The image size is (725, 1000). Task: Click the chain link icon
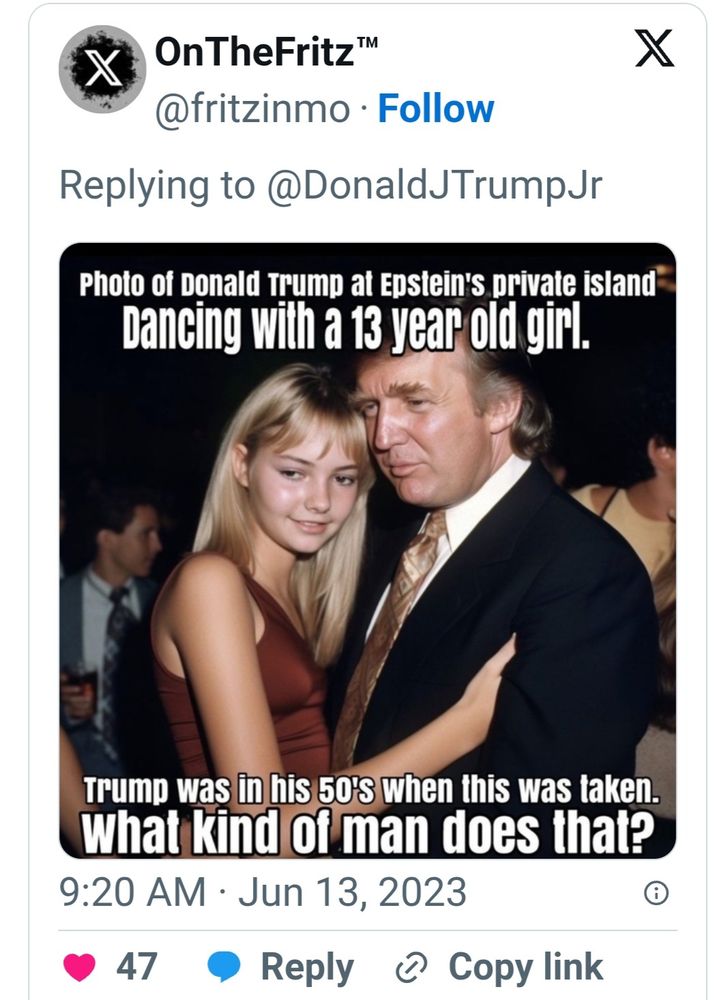411,967
